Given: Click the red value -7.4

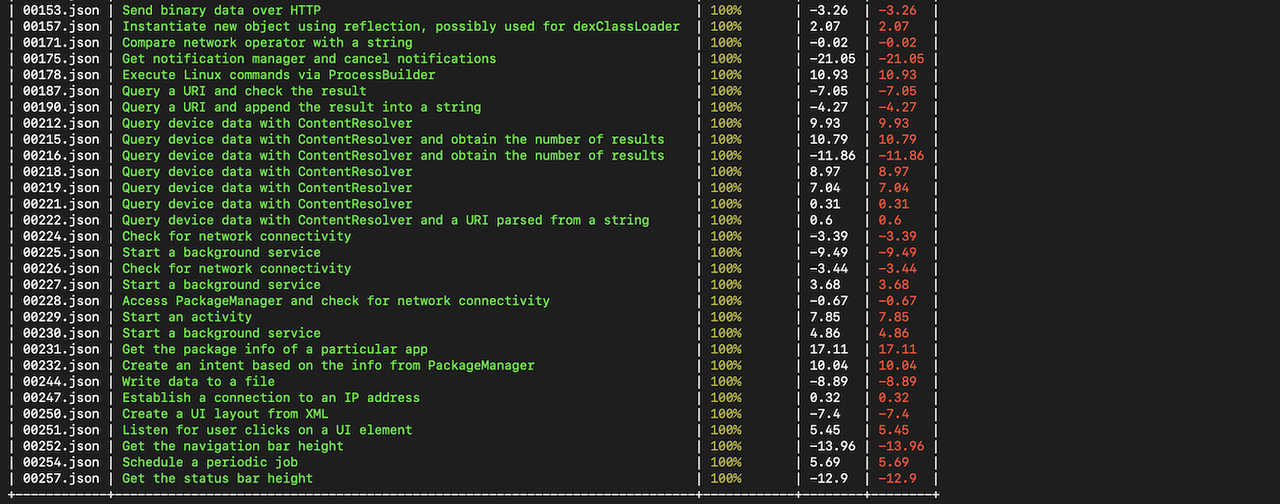Looking at the screenshot, I should tap(893, 414).
